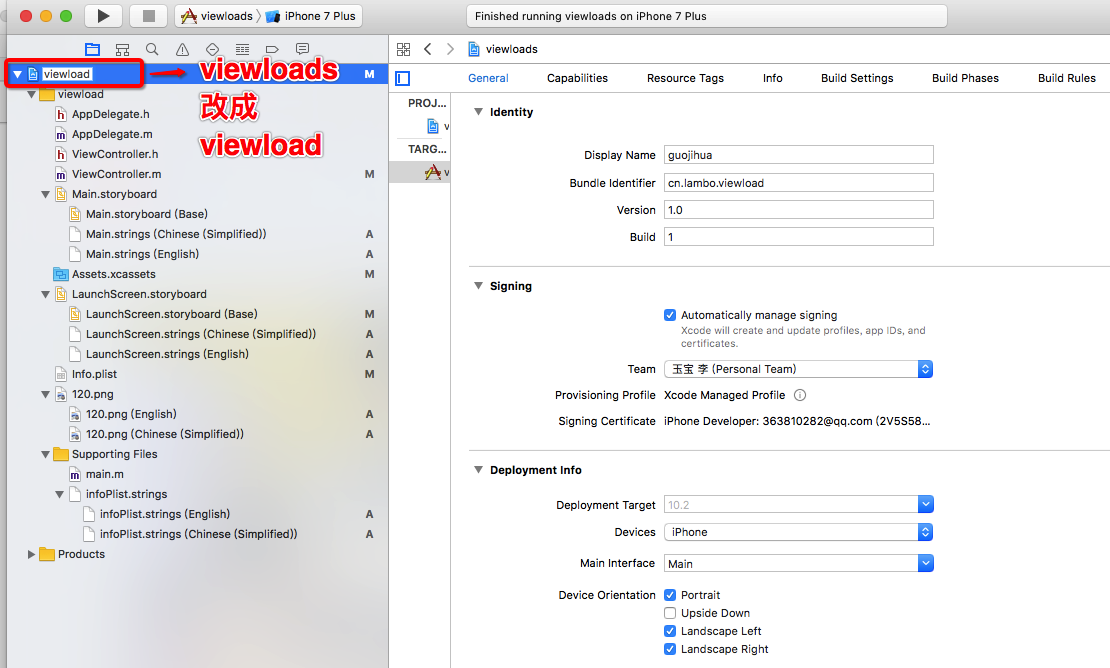Collapse the Identity section
Image resolution: width=1110 pixels, height=668 pixels.
479,112
